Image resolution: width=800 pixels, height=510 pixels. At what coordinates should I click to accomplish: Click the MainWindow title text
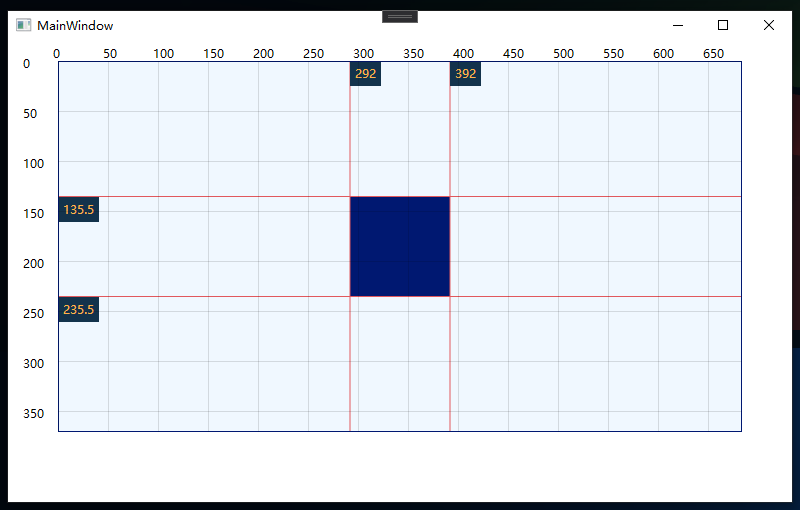click(x=75, y=26)
